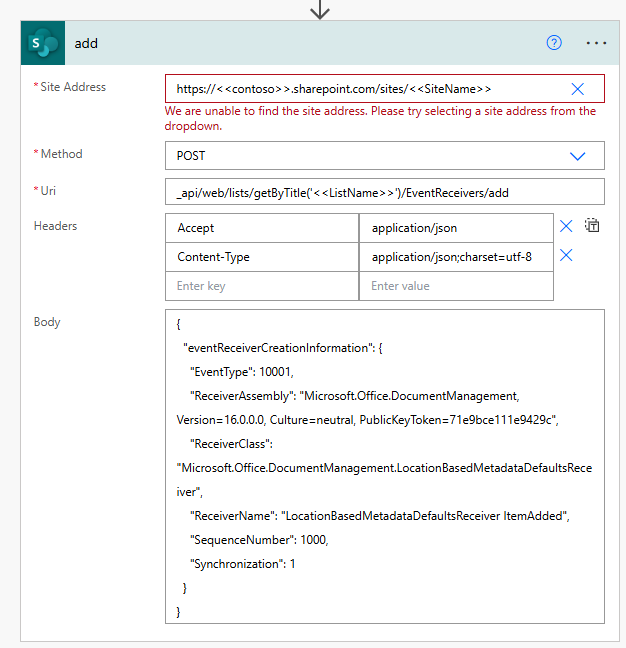
Task: Click the Accept header key field
Action: [262, 228]
